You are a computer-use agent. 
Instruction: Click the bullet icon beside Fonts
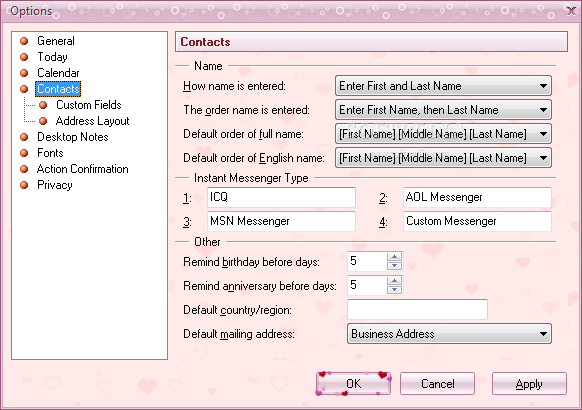click(x=24, y=153)
